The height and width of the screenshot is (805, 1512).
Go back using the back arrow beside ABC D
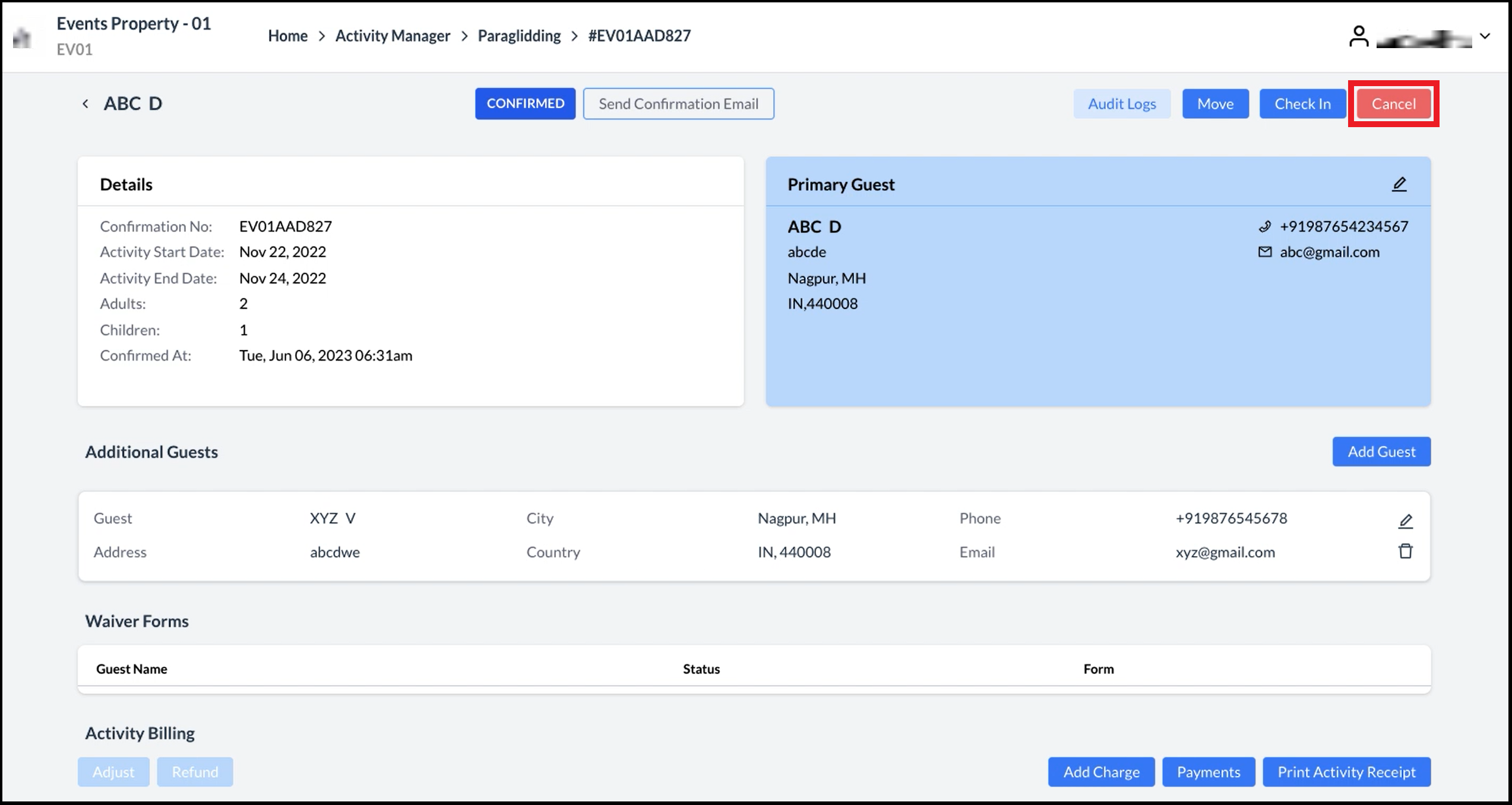pos(86,103)
